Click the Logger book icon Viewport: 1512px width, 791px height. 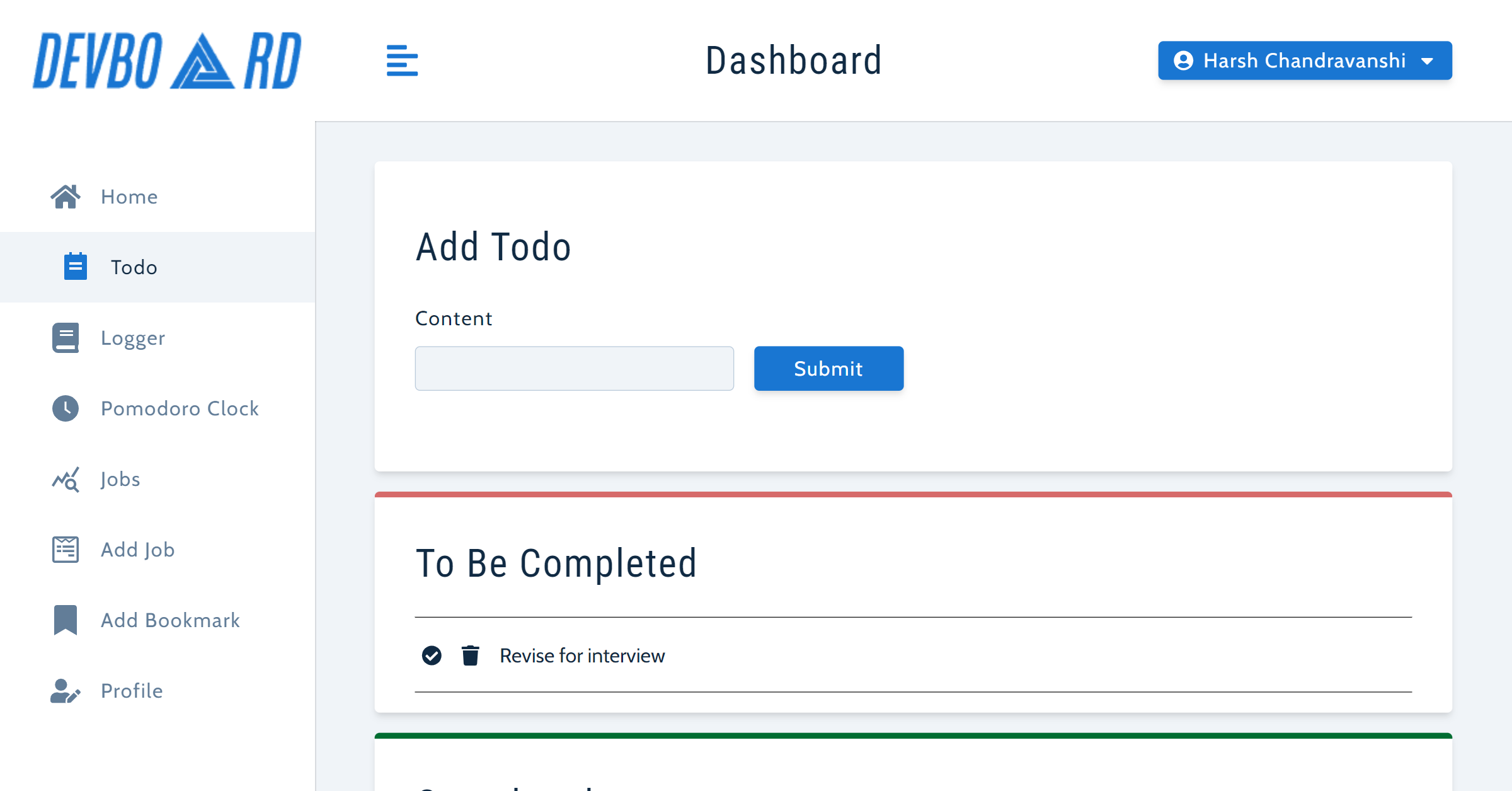click(66, 338)
